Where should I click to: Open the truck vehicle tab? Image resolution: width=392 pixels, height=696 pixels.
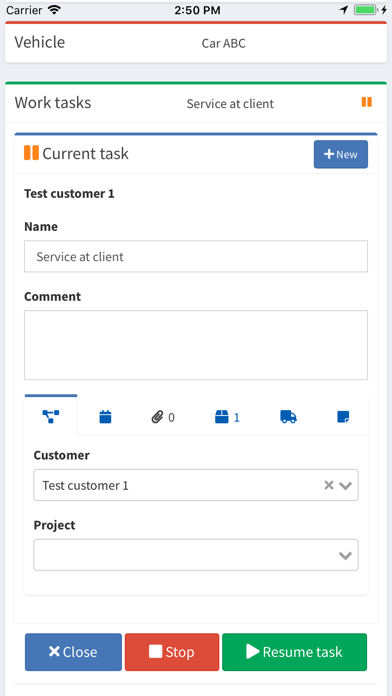pos(289,417)
